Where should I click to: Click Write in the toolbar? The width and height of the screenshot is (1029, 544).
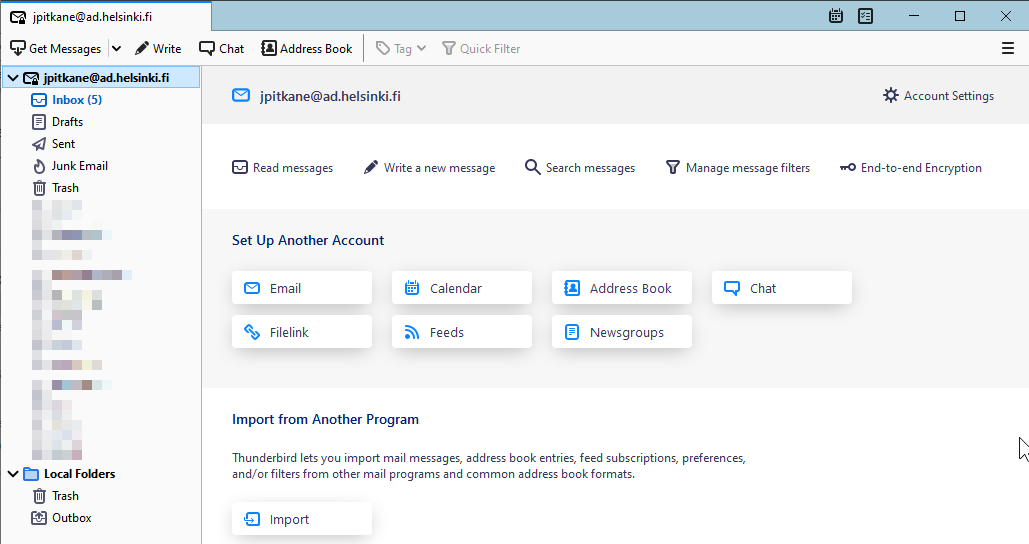158,49
